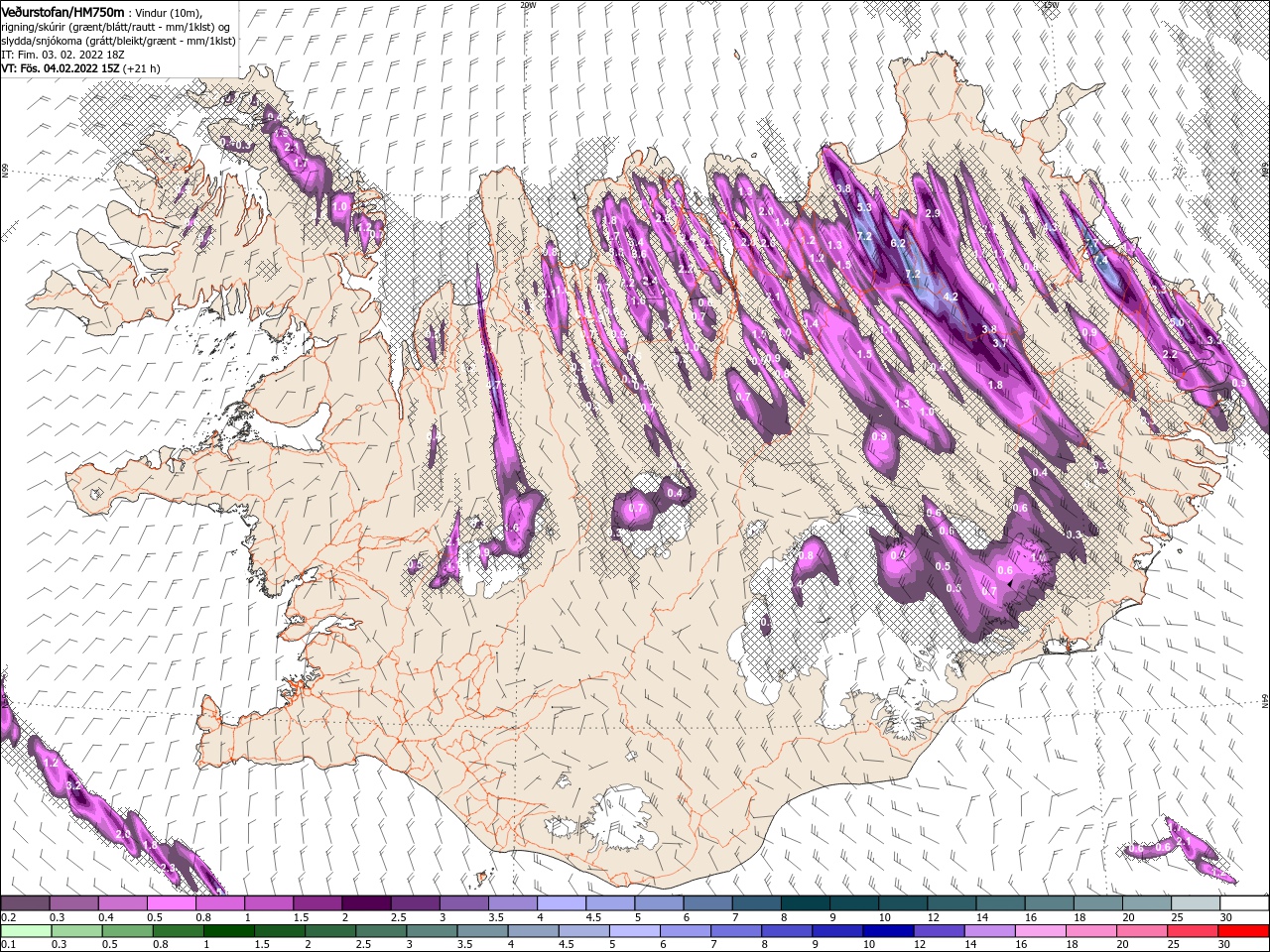Click the lower legend swatch labeled 14 (light purple)
1270x952 pixels.
989,931
